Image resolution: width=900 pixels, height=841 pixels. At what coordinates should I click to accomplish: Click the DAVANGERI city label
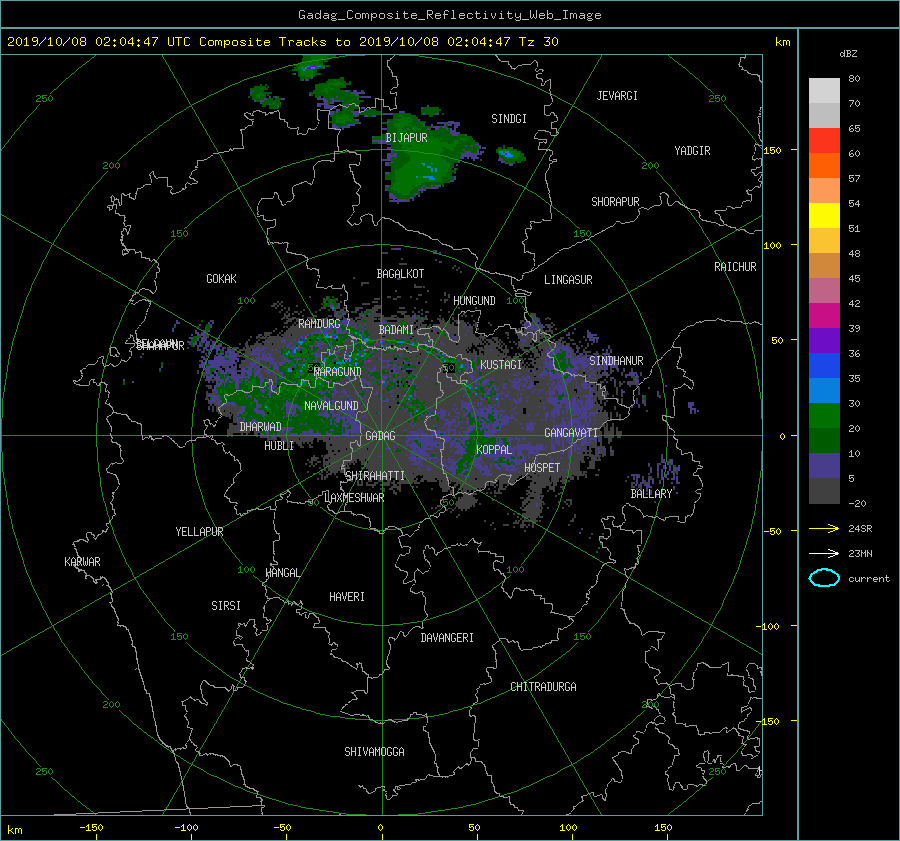point(447,638)
